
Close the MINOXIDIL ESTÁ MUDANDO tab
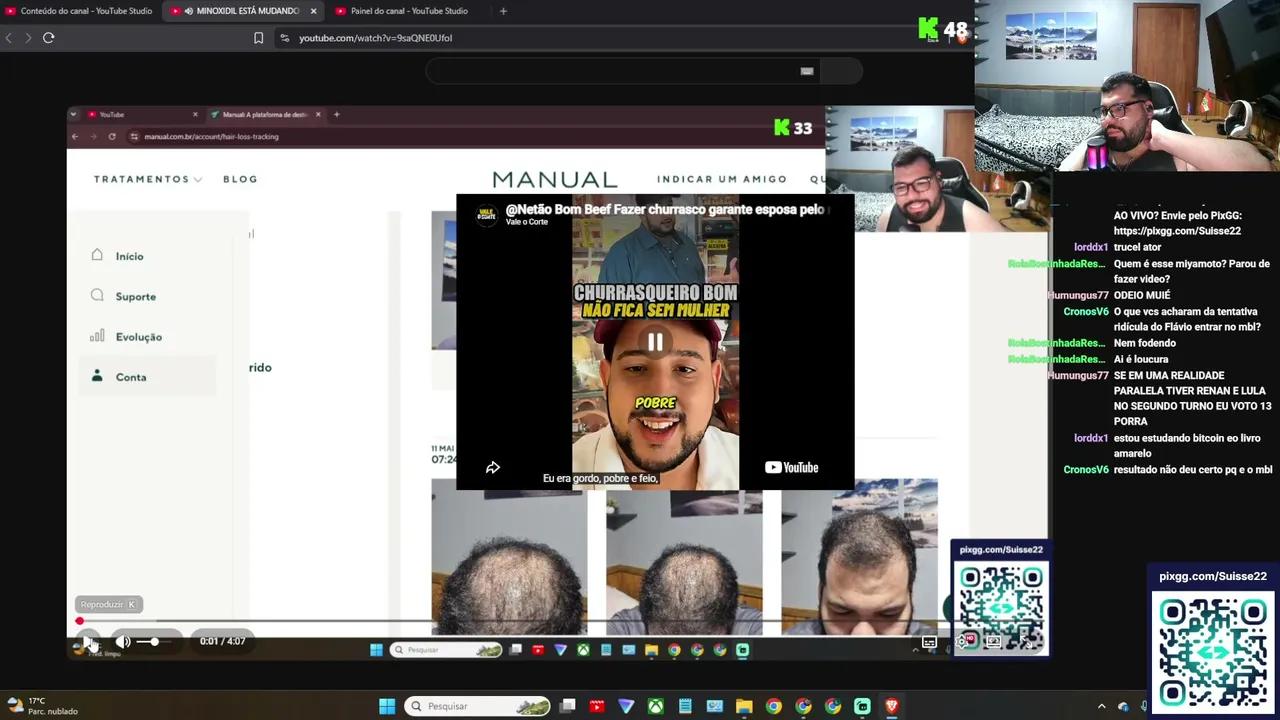[313, 11]
